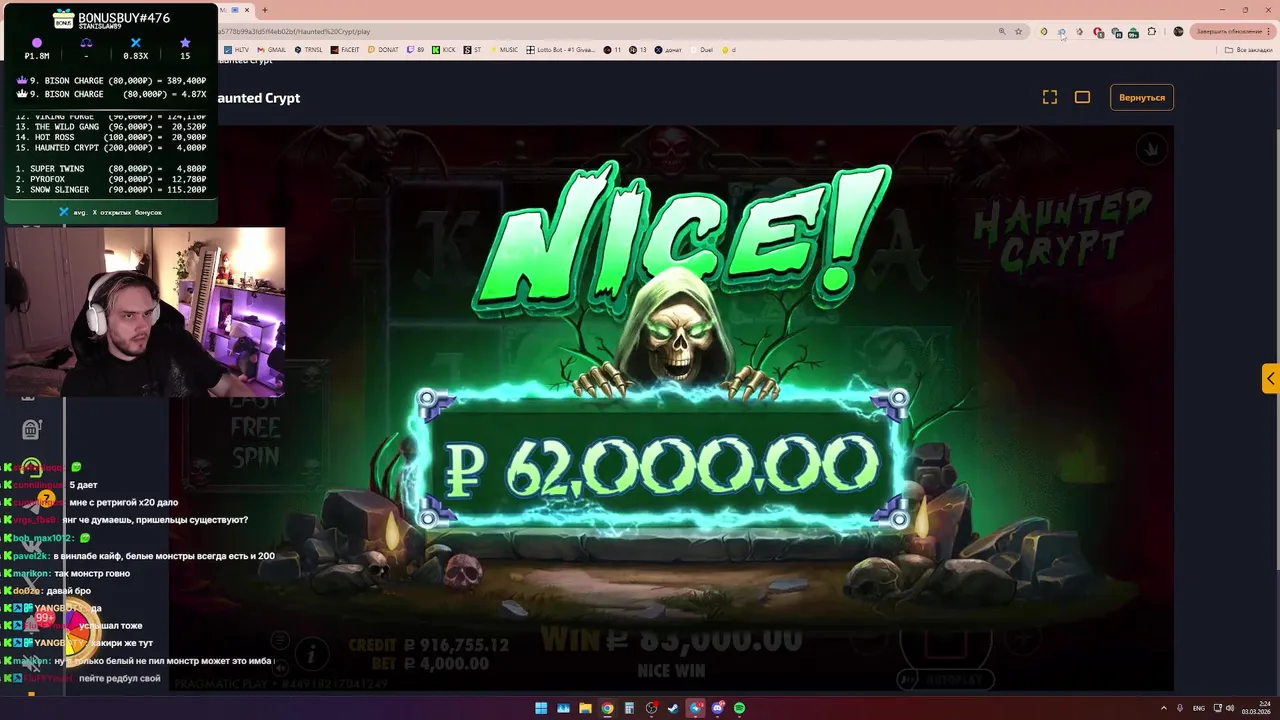Click the microphone tray icon
Image resolution: width=1280 pixels, height=720 pixels.
(x=1180, y=708)
